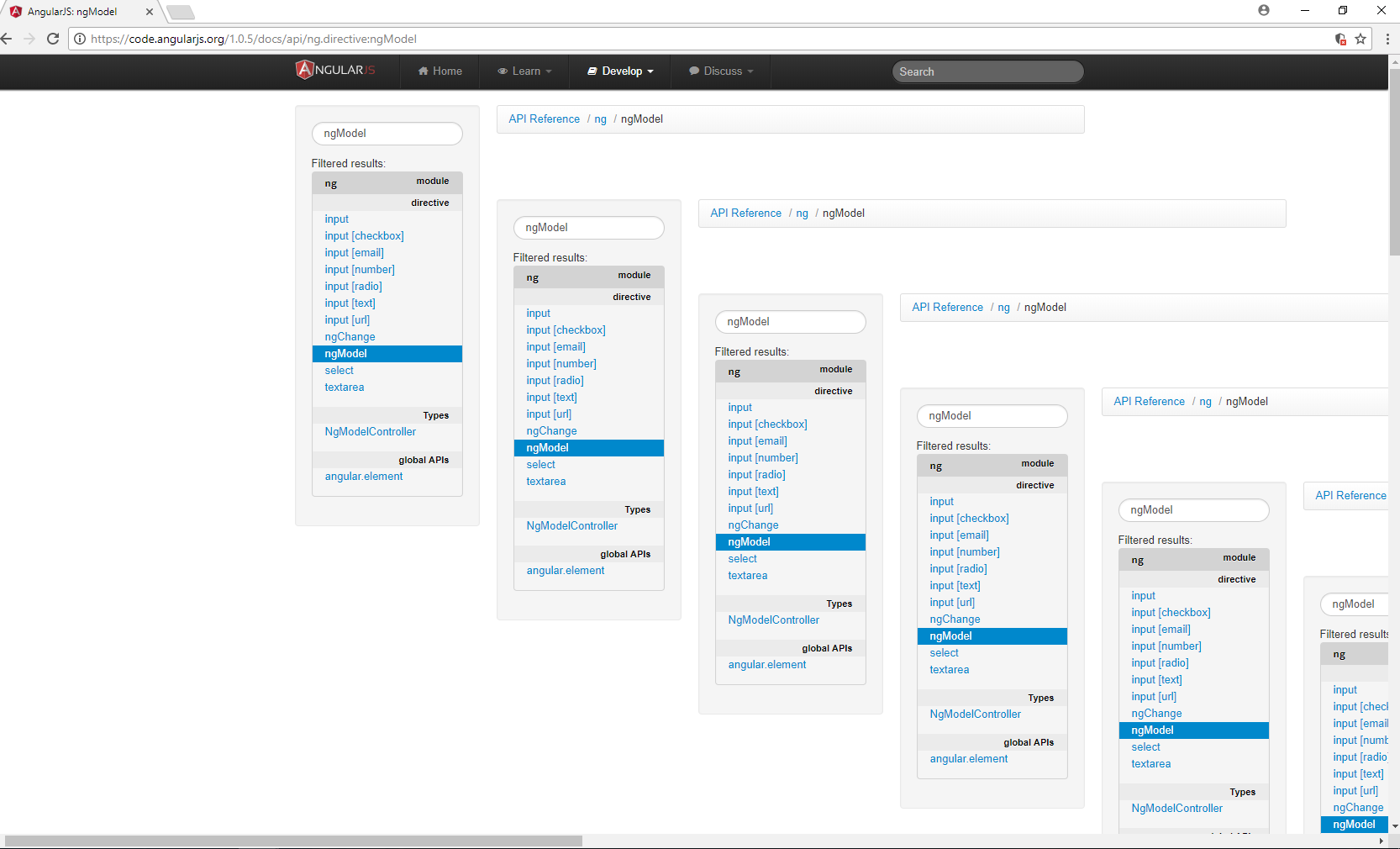
Task: Open input [text] in the outermost sidebar
Action: click(x=350, y=303)
